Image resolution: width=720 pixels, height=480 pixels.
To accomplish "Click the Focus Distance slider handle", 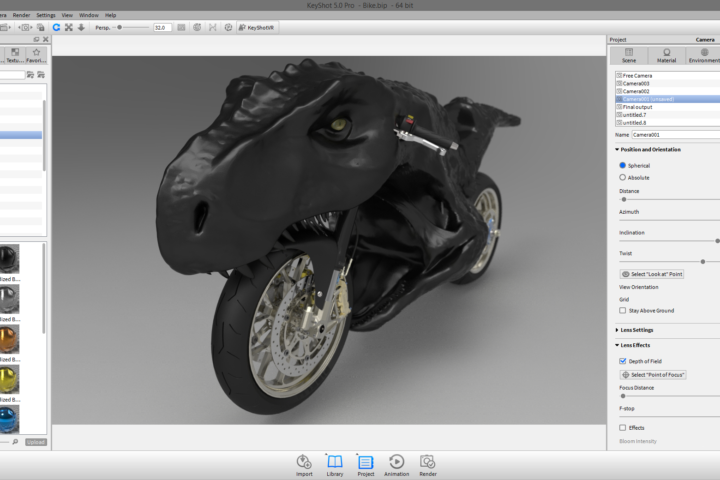I will tap(623, 396).
